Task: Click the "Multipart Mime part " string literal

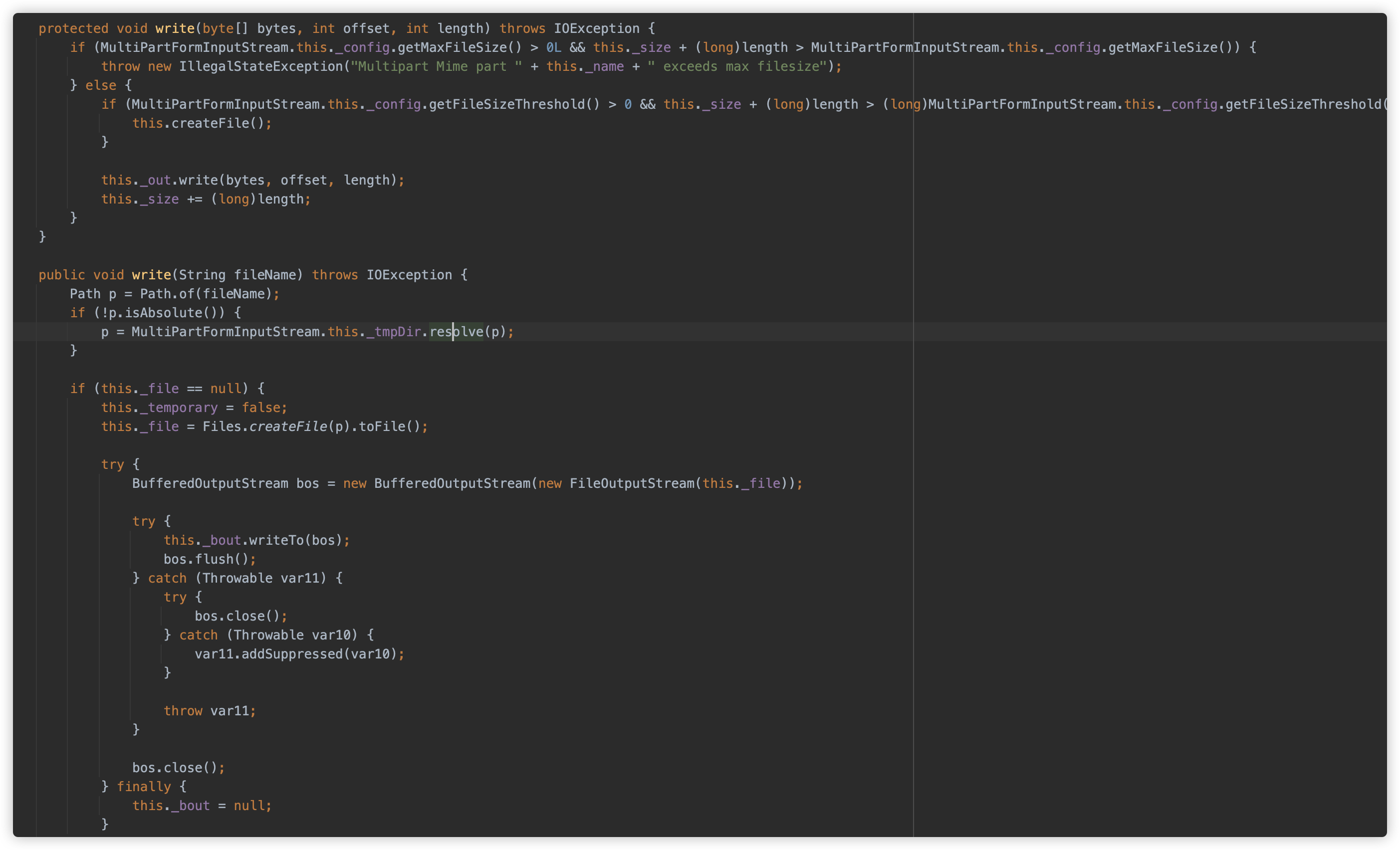Action: point(437,66)
